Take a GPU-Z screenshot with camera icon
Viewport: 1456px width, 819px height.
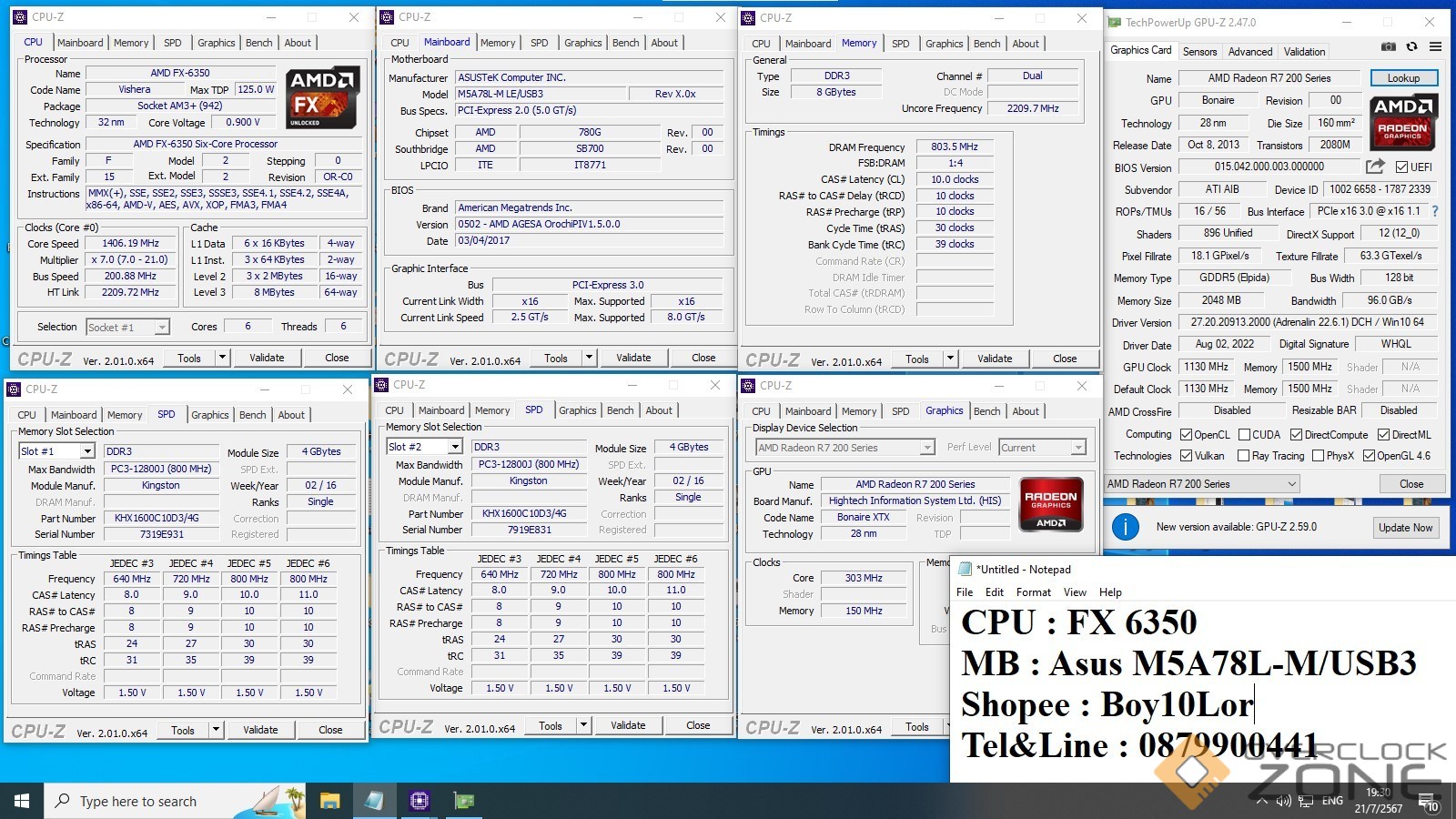(x=1388, y=47)
